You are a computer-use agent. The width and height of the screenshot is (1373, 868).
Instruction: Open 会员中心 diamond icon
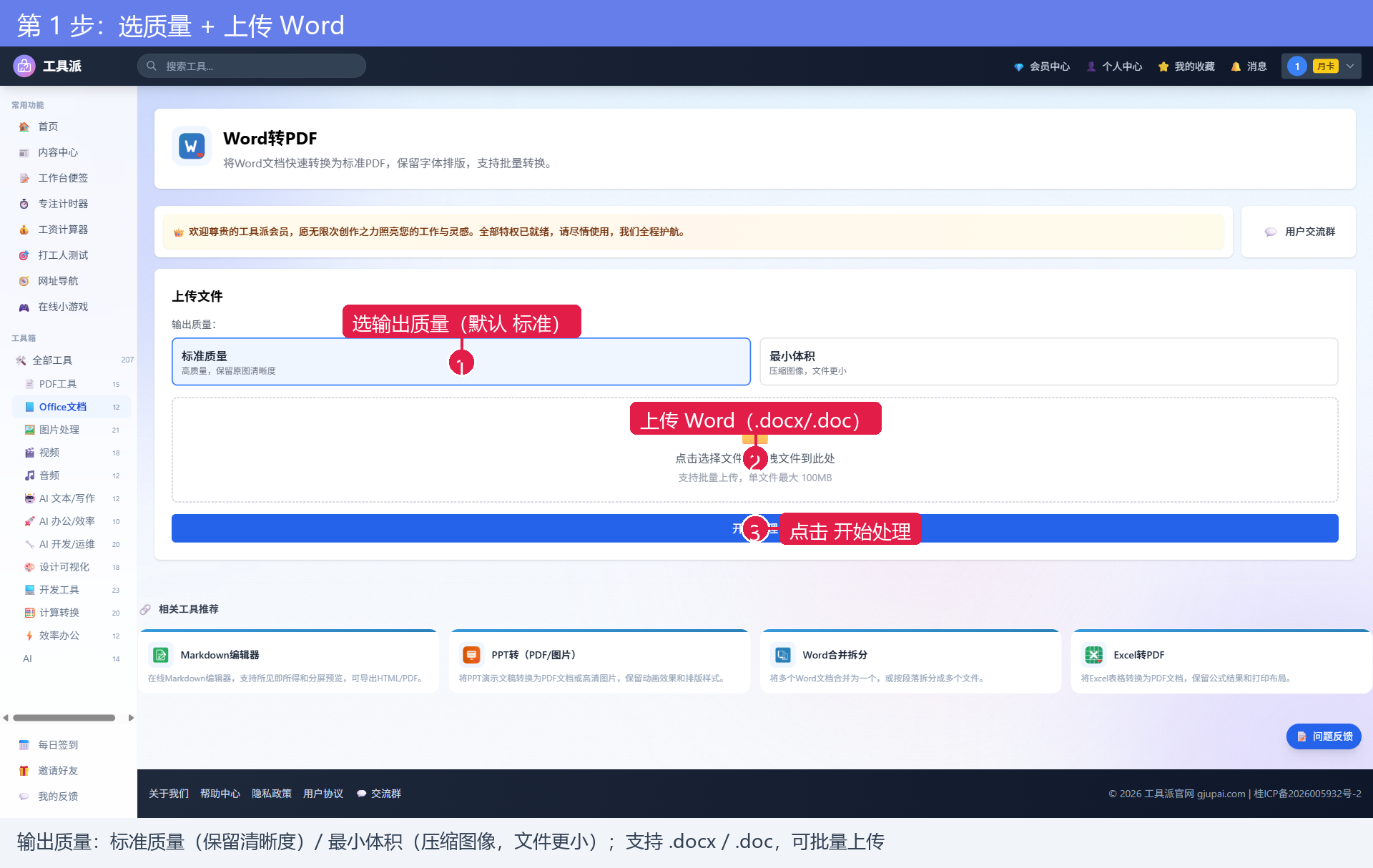pos(1018,66)
